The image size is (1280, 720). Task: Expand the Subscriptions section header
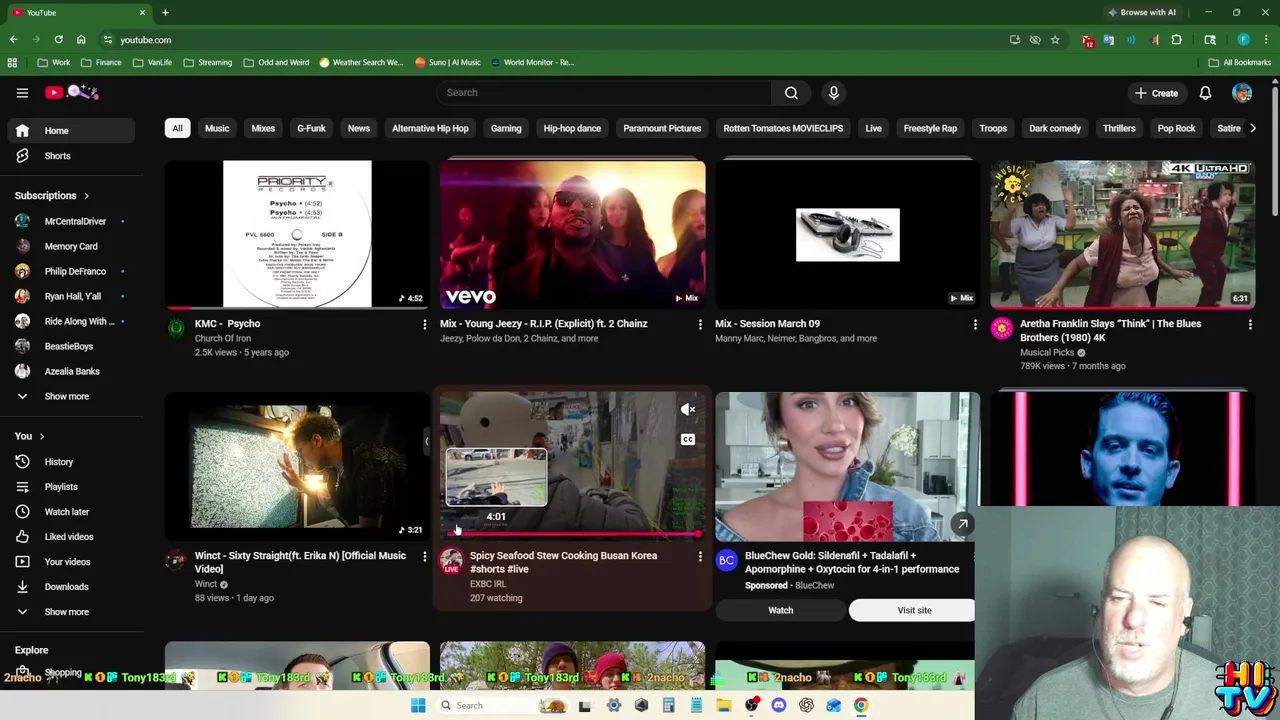click(x=52, y=196)
